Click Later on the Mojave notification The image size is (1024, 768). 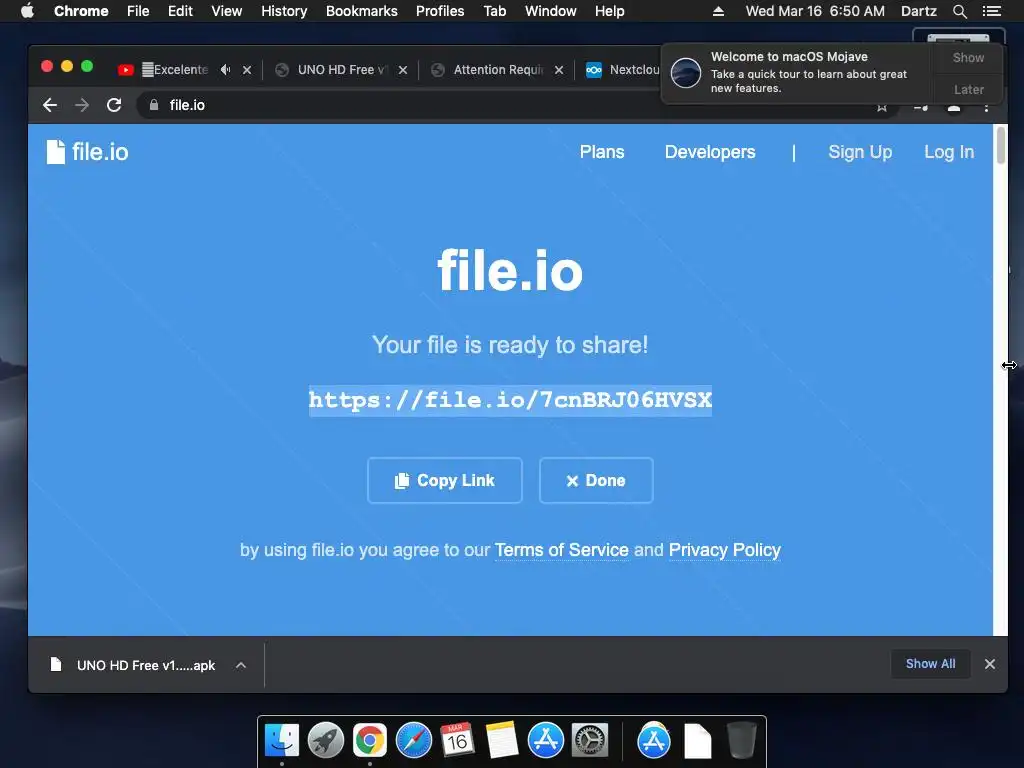click(968, 89)
